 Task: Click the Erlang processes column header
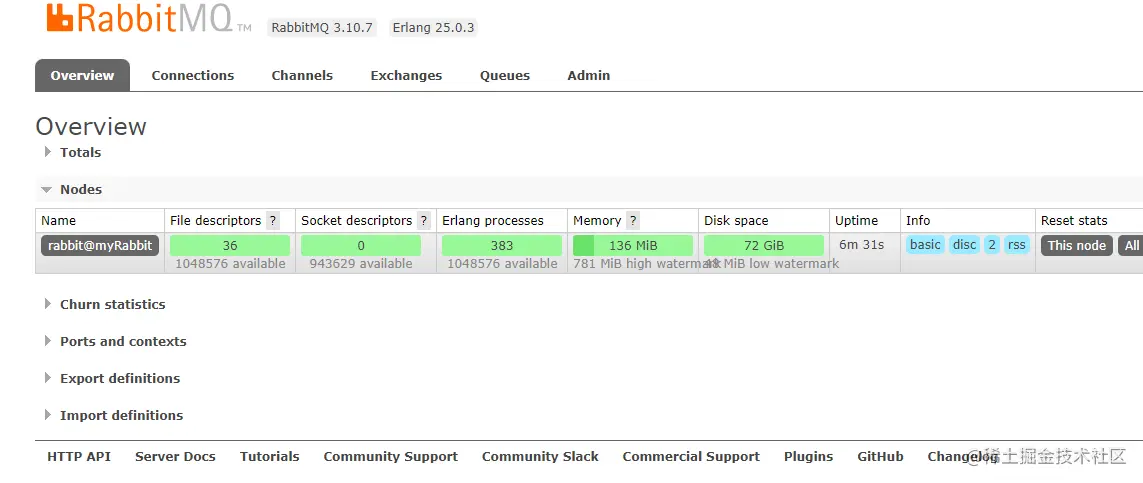point(493,221)
